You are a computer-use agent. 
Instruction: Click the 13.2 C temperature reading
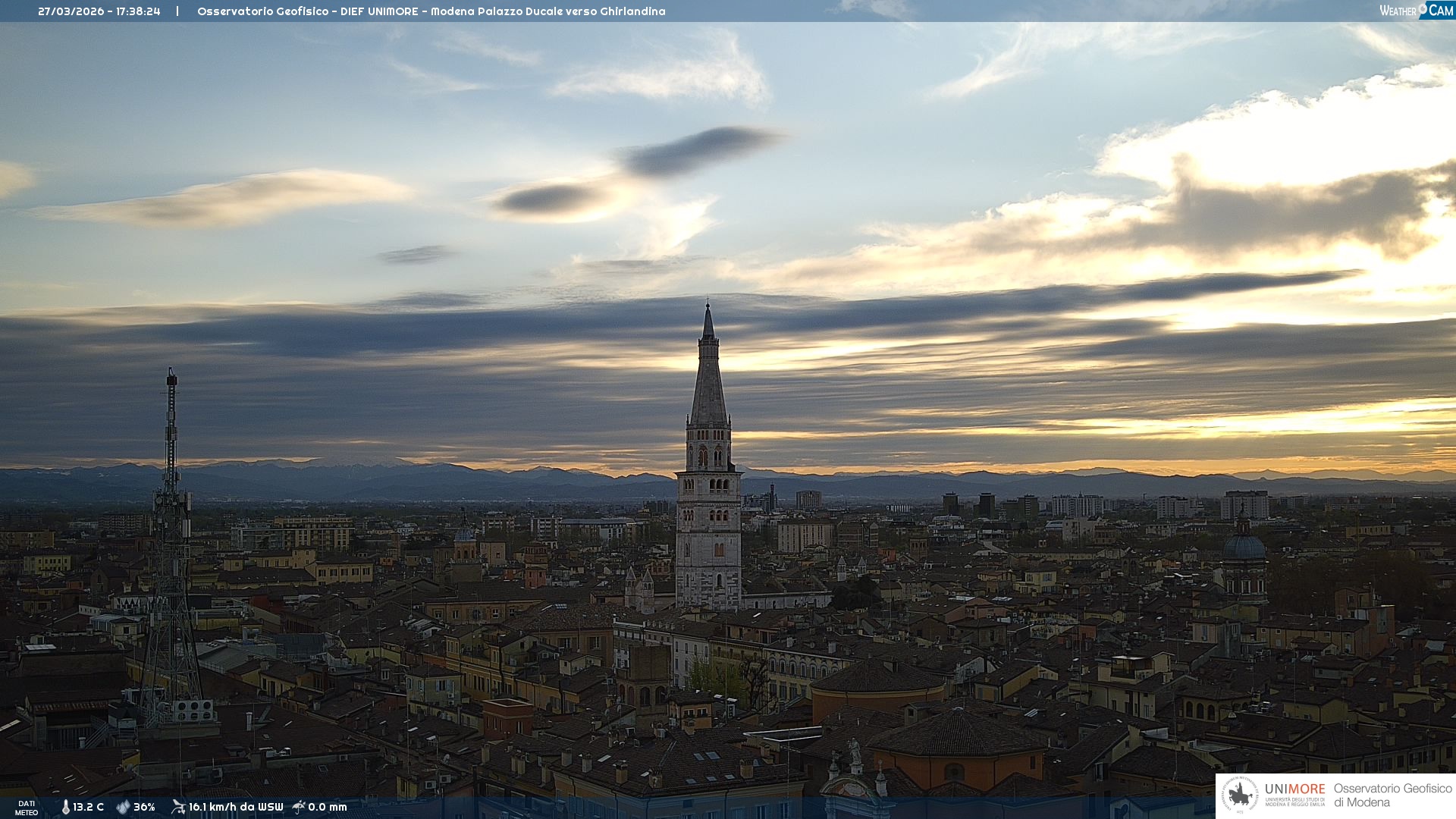click(x=89, y=807)
